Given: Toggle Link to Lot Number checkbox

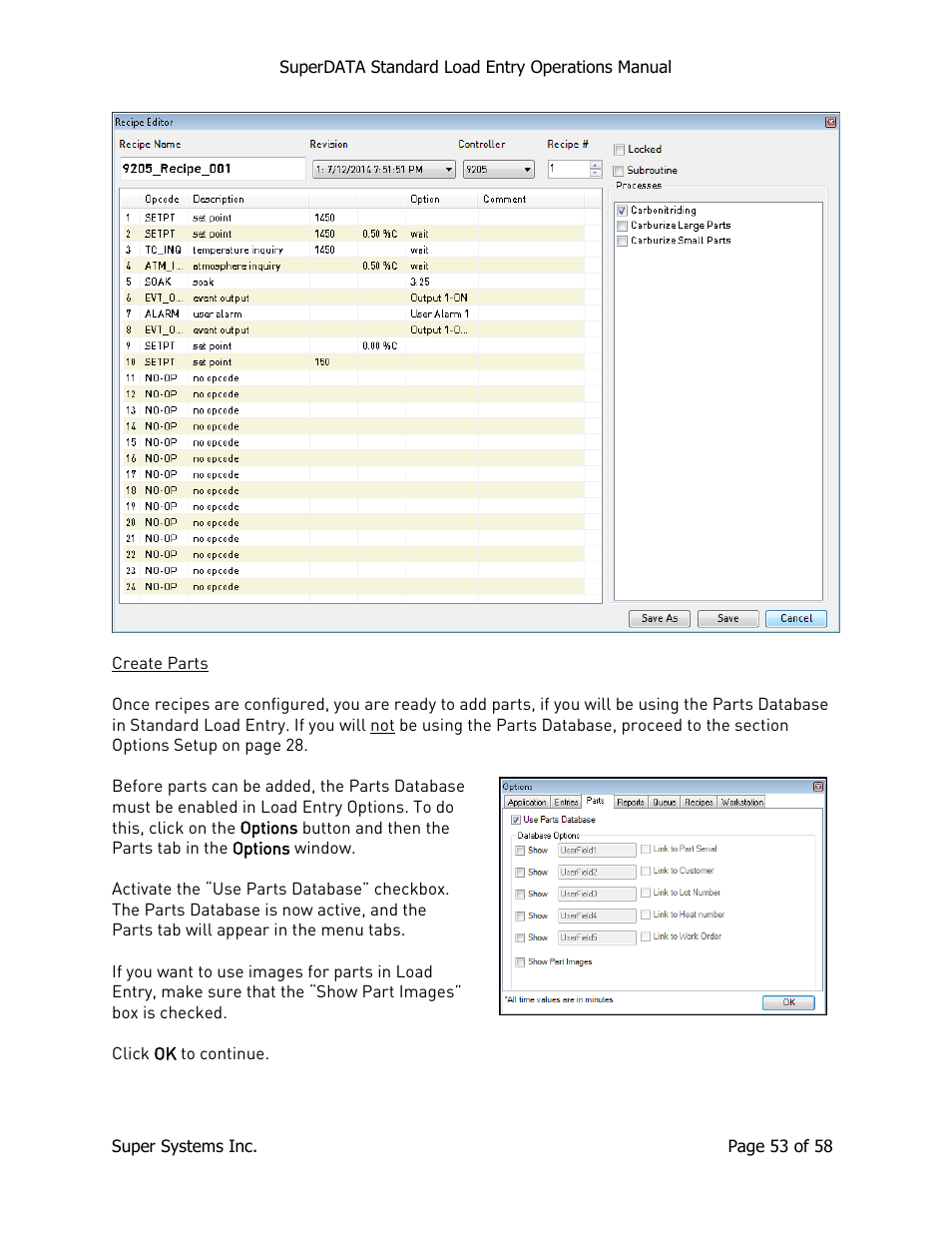Looking at the screenshot, I should click(646, 894).
